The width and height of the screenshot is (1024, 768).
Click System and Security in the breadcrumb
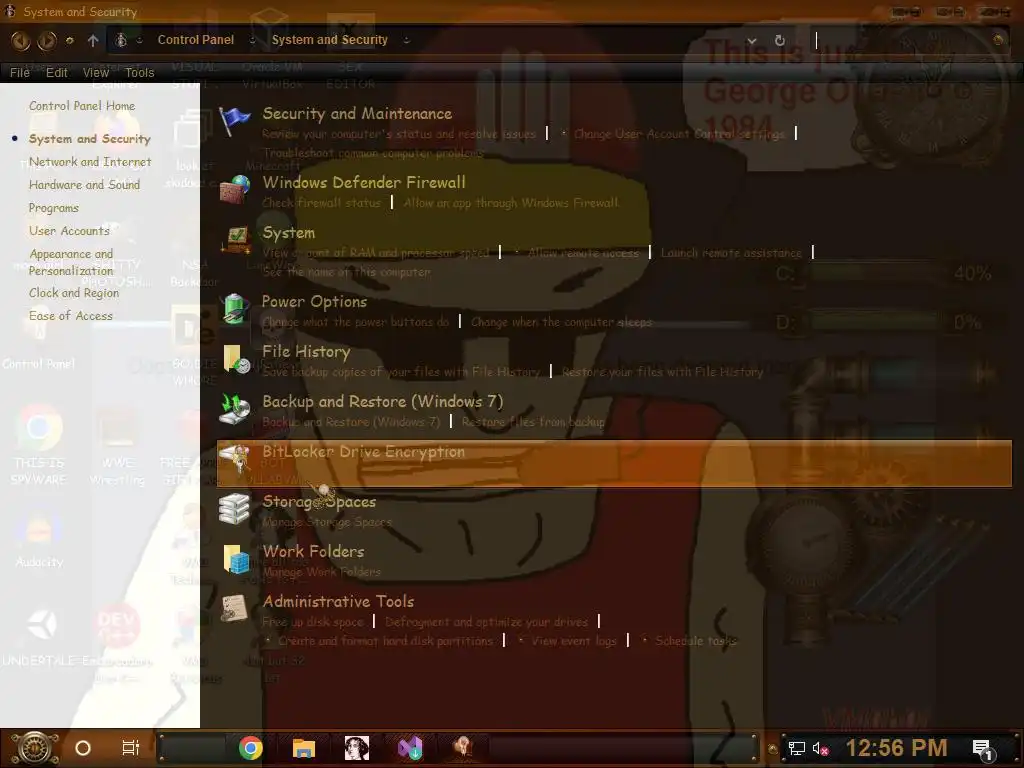point(330,40)
